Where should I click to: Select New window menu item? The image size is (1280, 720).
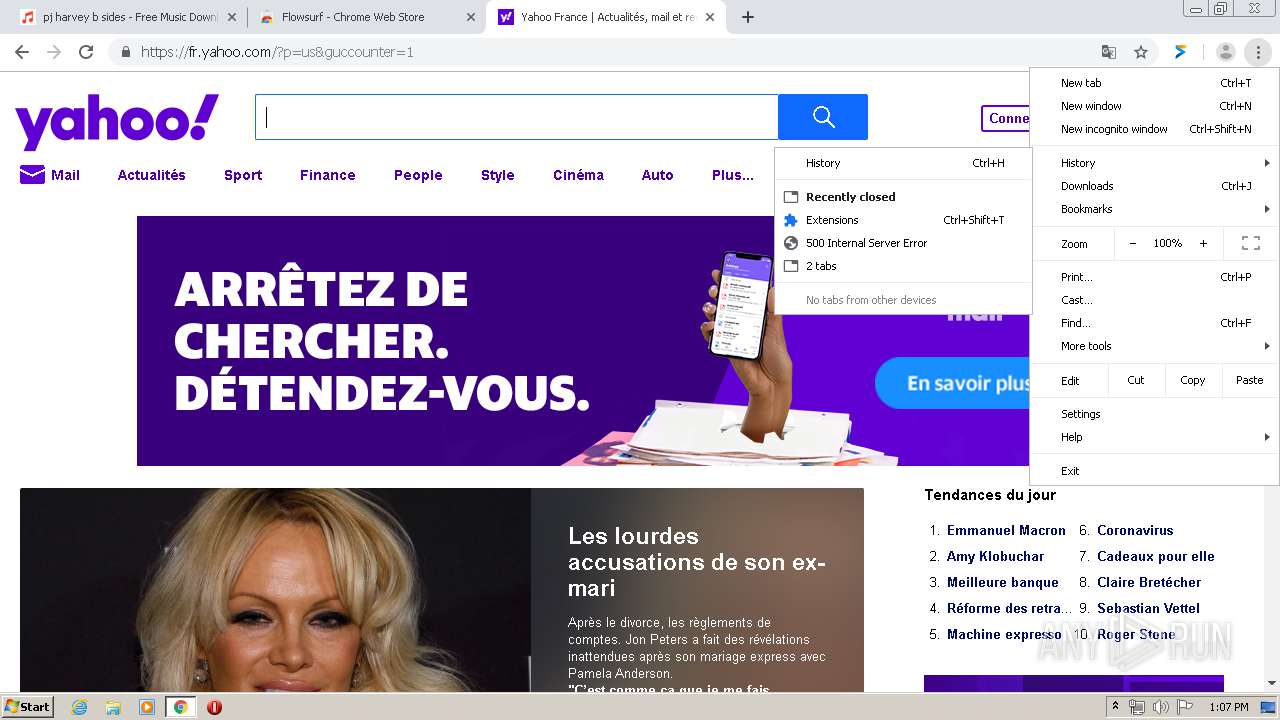pyautogui.click(x=1155, y=106)
